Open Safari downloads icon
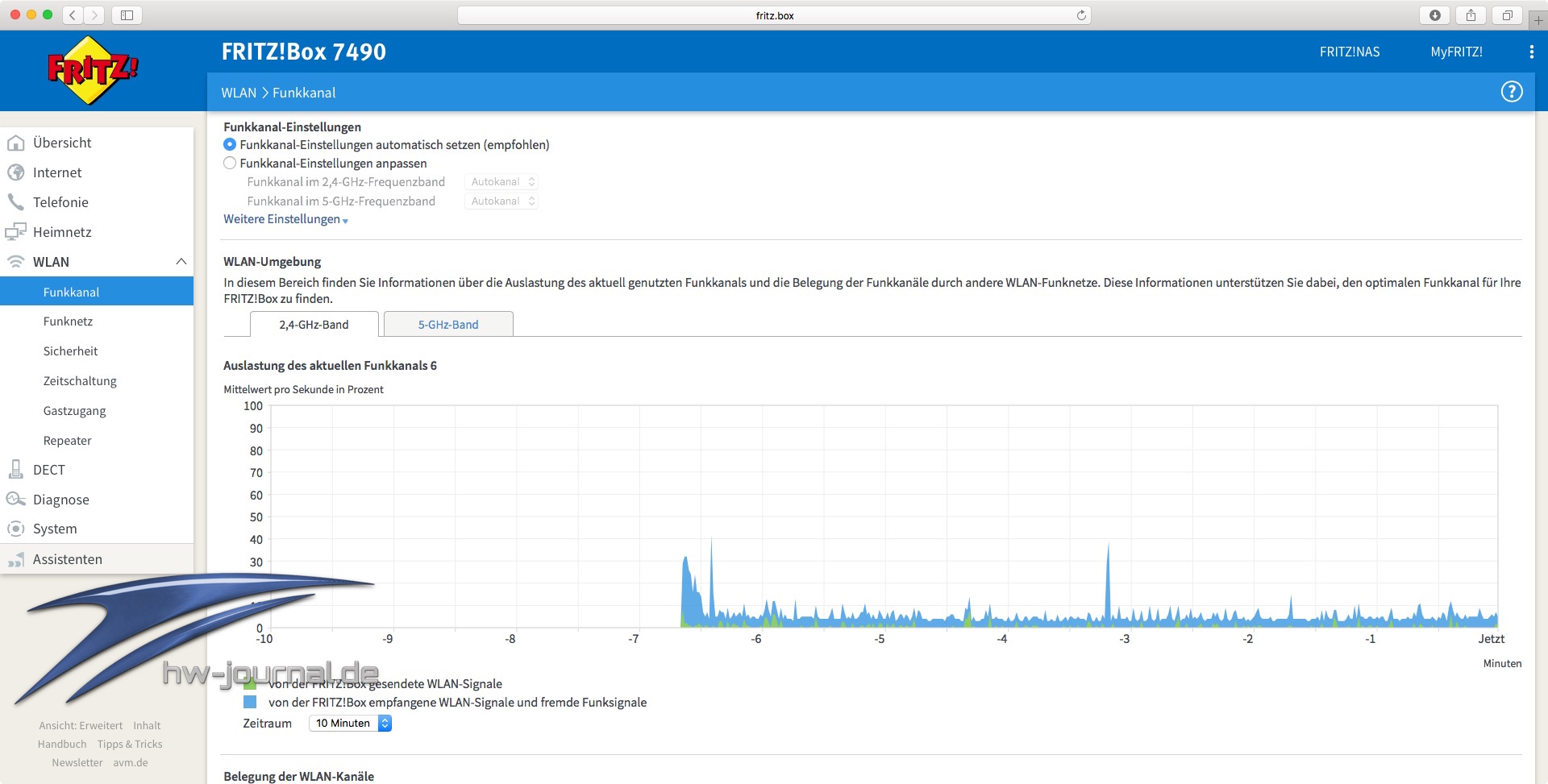 [x=1435, y=15]
